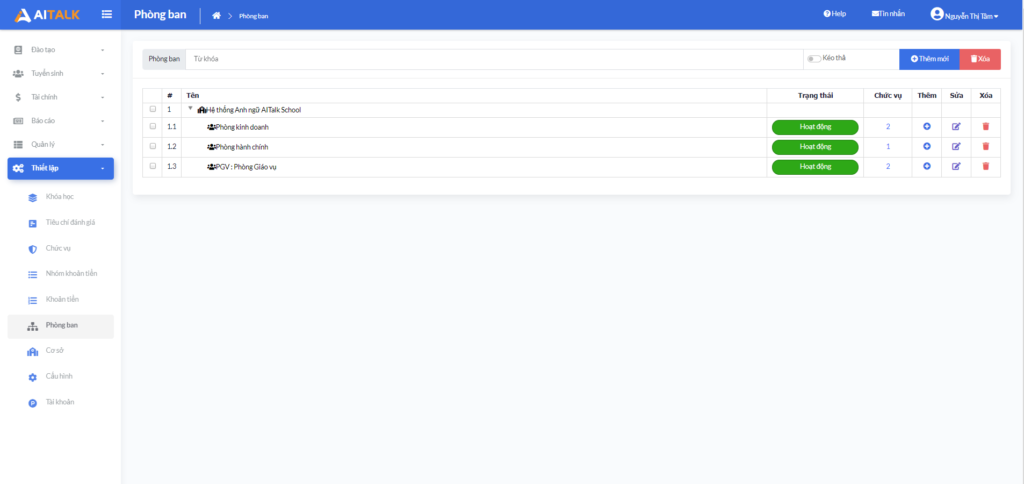Viewport: 1024px width, 484px height.
Task: Delete the PGV : Phòng Giáo vụ row
Action: [985, 166]
